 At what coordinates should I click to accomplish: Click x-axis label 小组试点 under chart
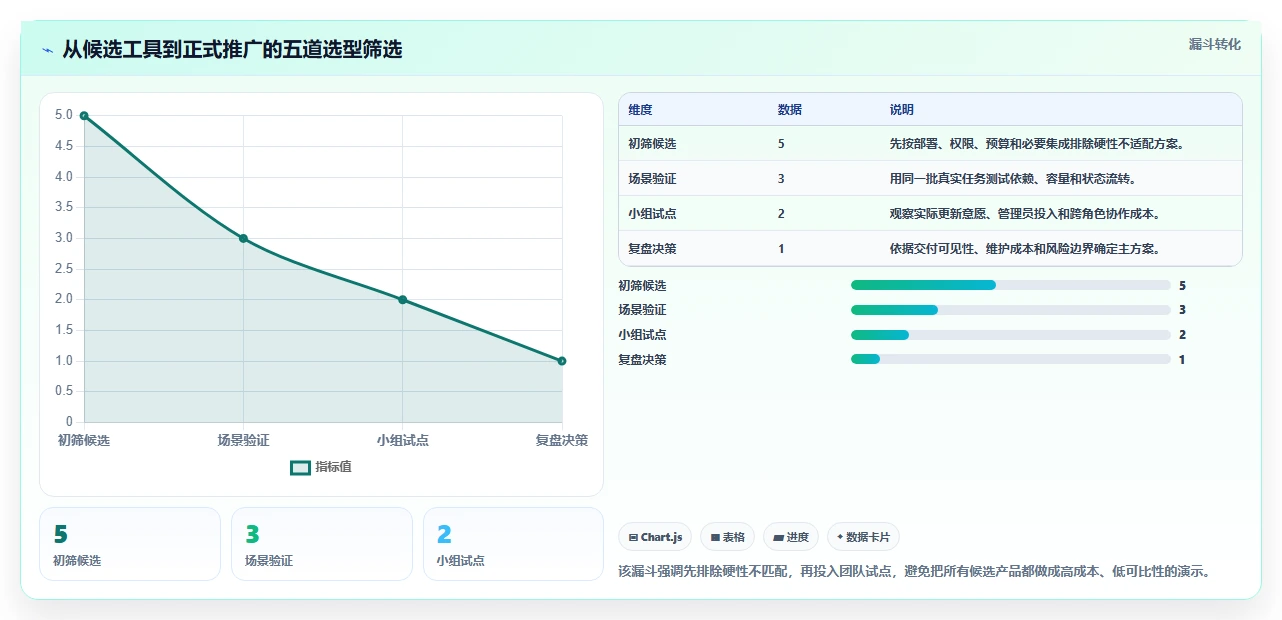[403, 440]
